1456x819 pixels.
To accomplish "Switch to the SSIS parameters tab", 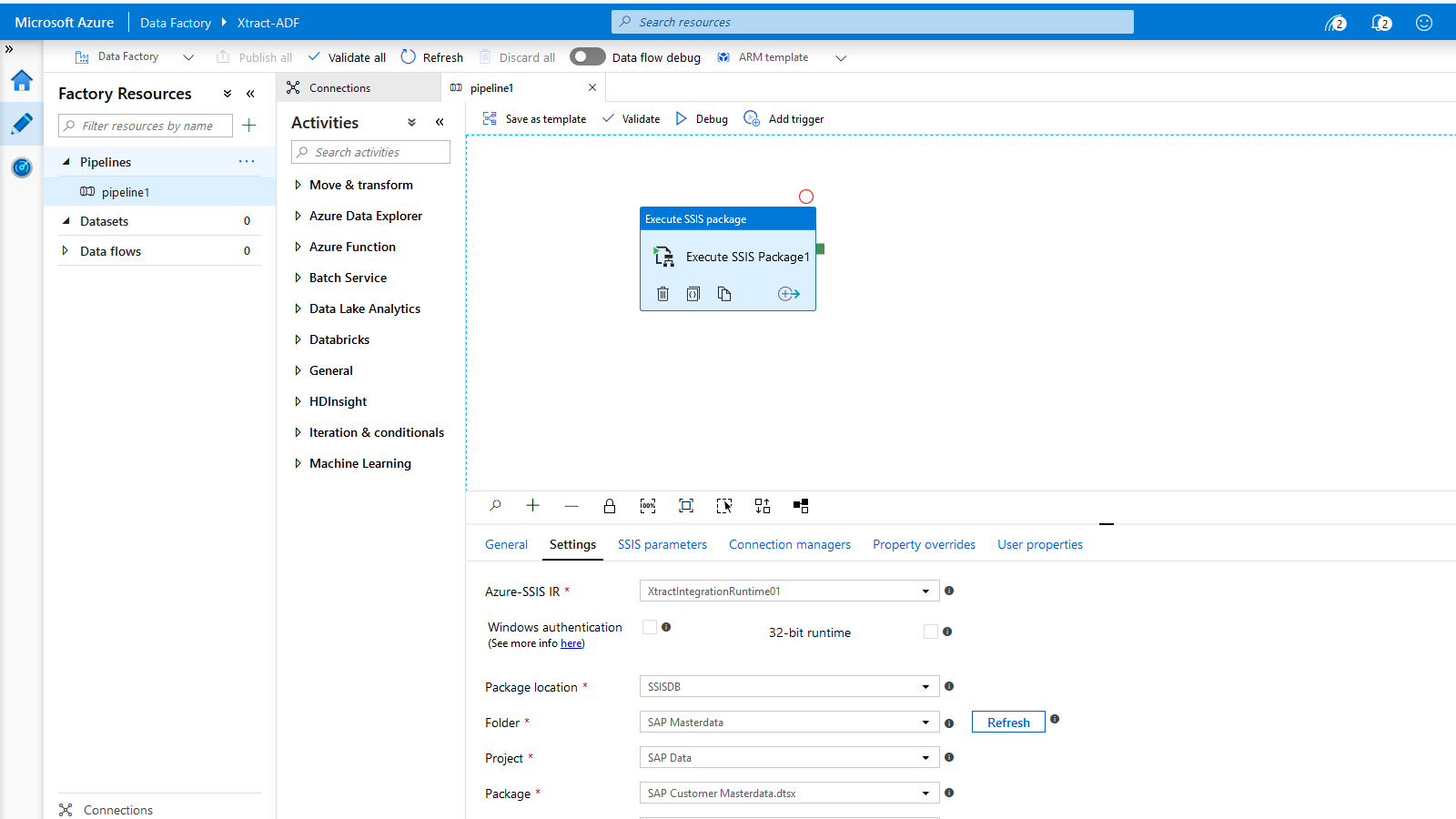I will point(662,544).
